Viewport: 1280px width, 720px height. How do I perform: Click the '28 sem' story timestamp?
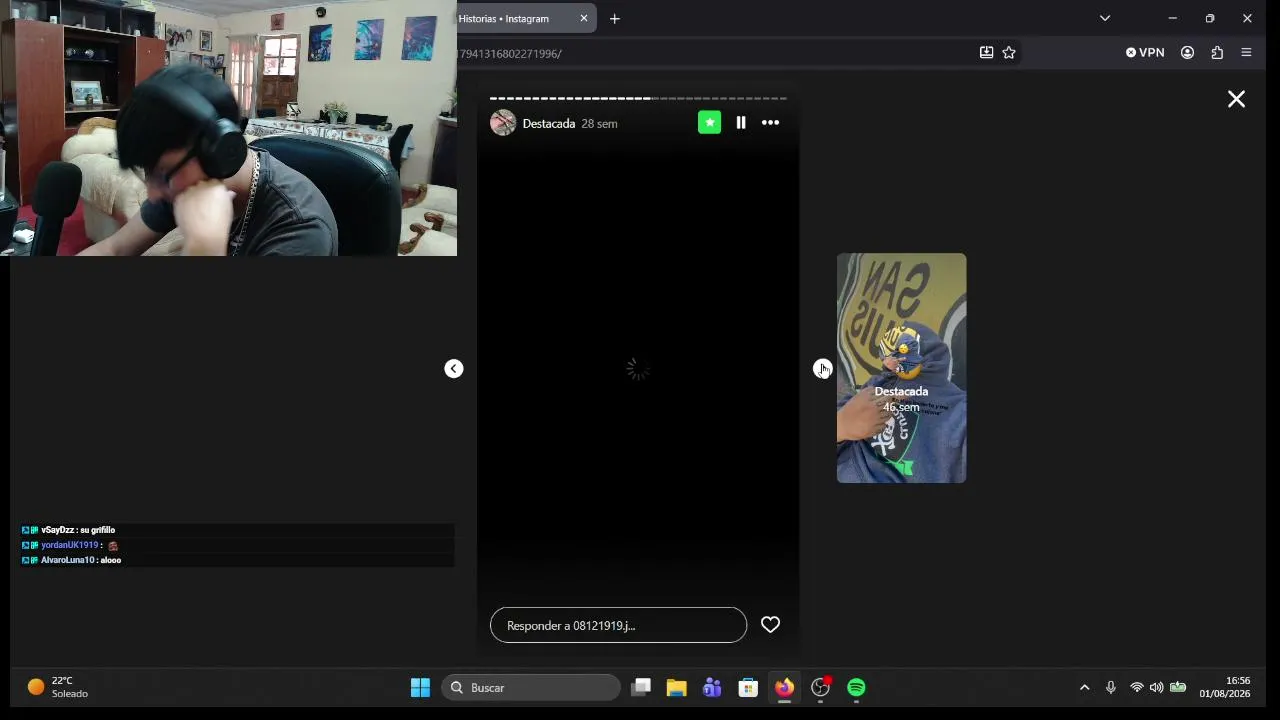(599, 124)
